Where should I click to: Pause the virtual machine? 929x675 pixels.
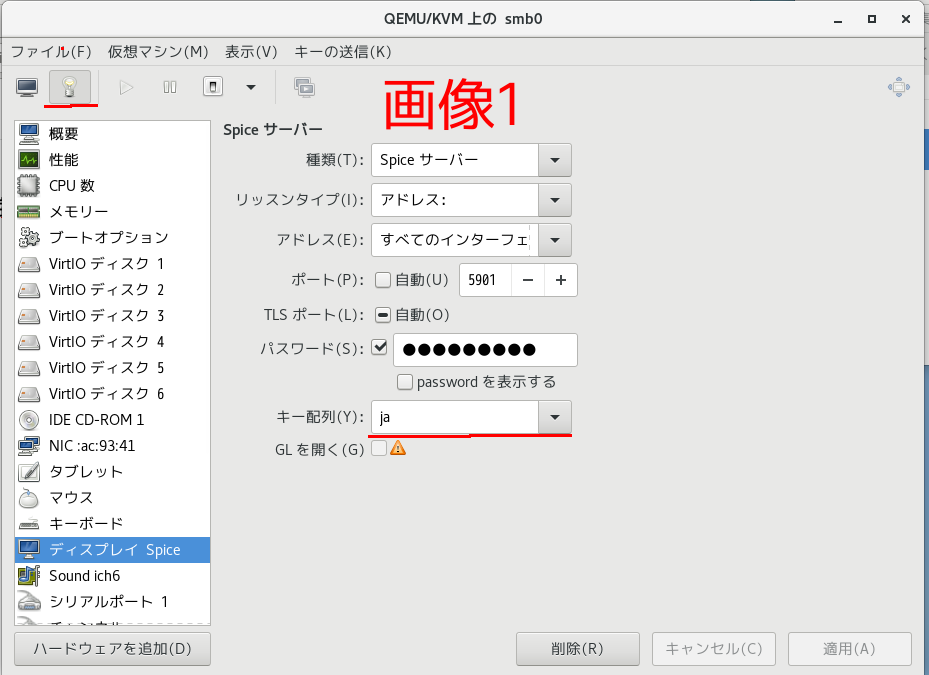coord(169,88)
